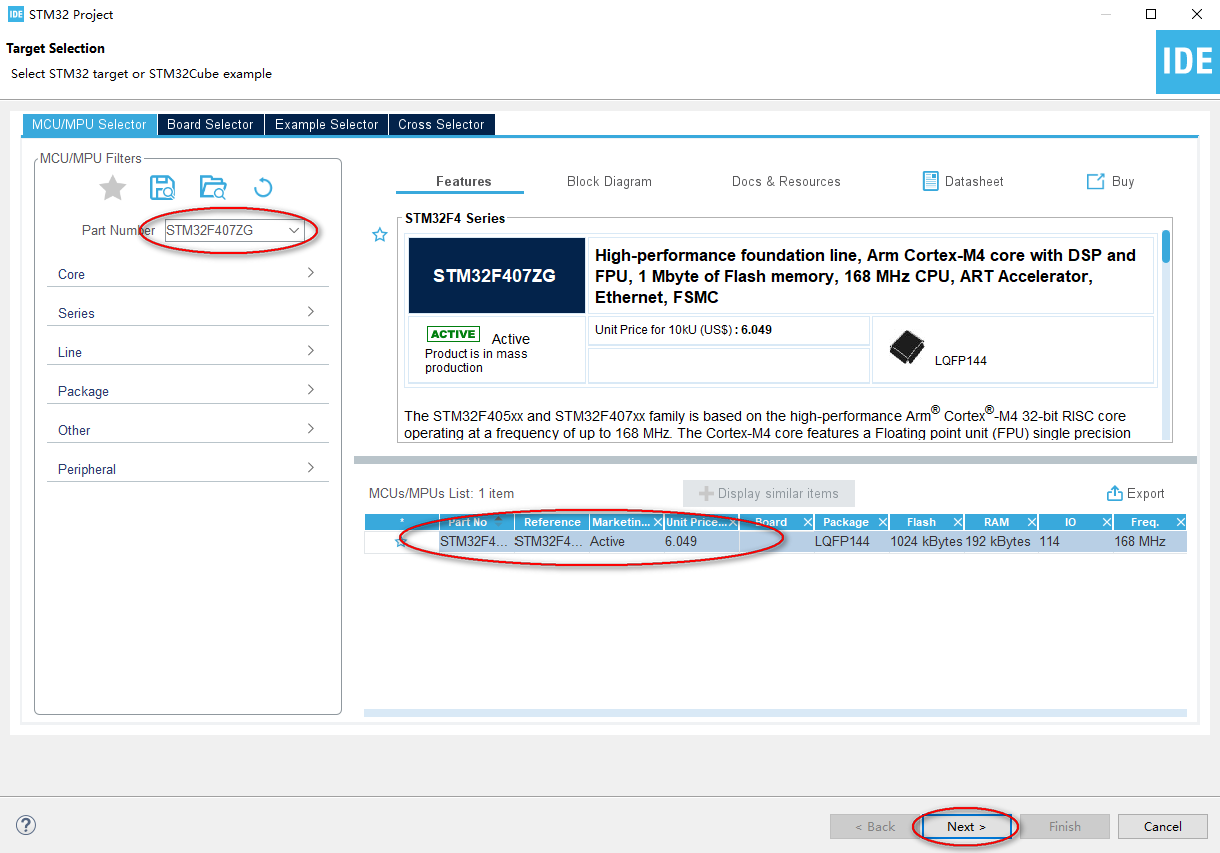Switch to Example Selector tab
Viewport: 1220px width, 853px height.
pyautogui.click(x=326, y=125)
